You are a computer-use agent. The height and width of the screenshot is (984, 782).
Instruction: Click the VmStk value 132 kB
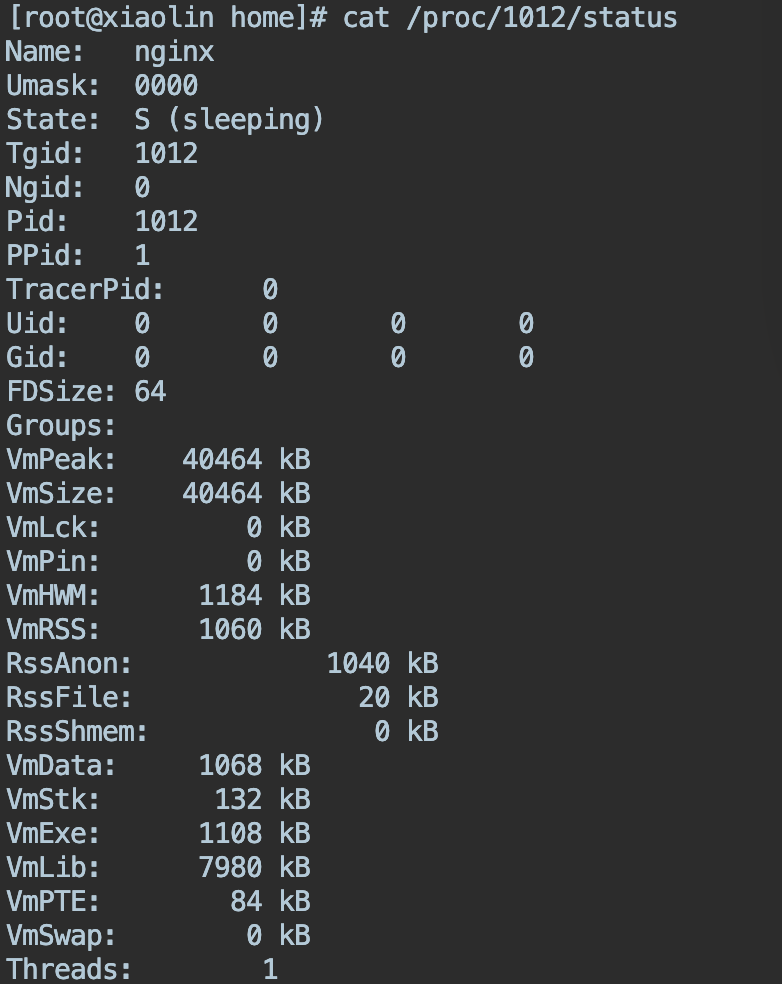pos(262,799)
